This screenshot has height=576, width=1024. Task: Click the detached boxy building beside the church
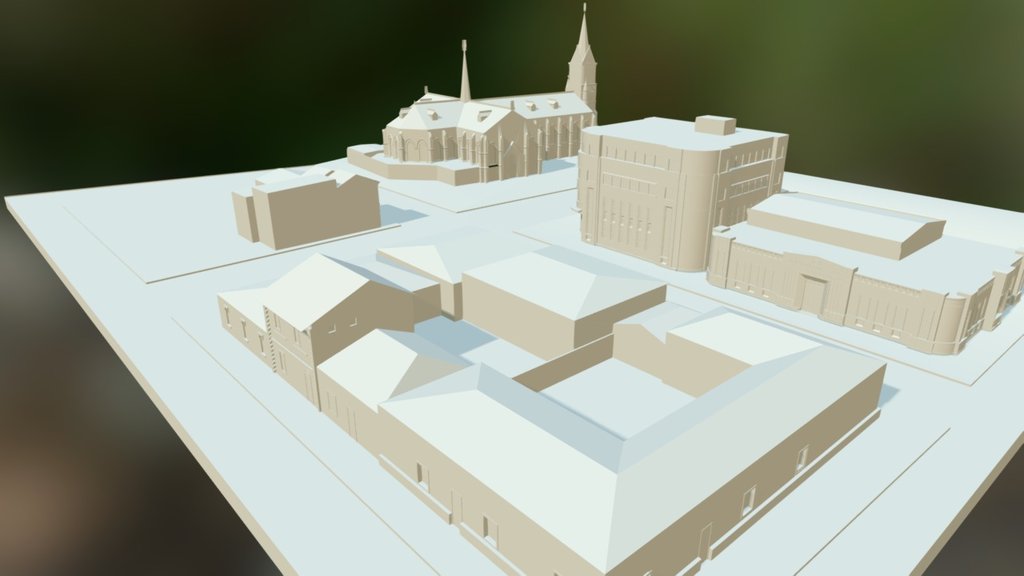(x=306, y=208)
